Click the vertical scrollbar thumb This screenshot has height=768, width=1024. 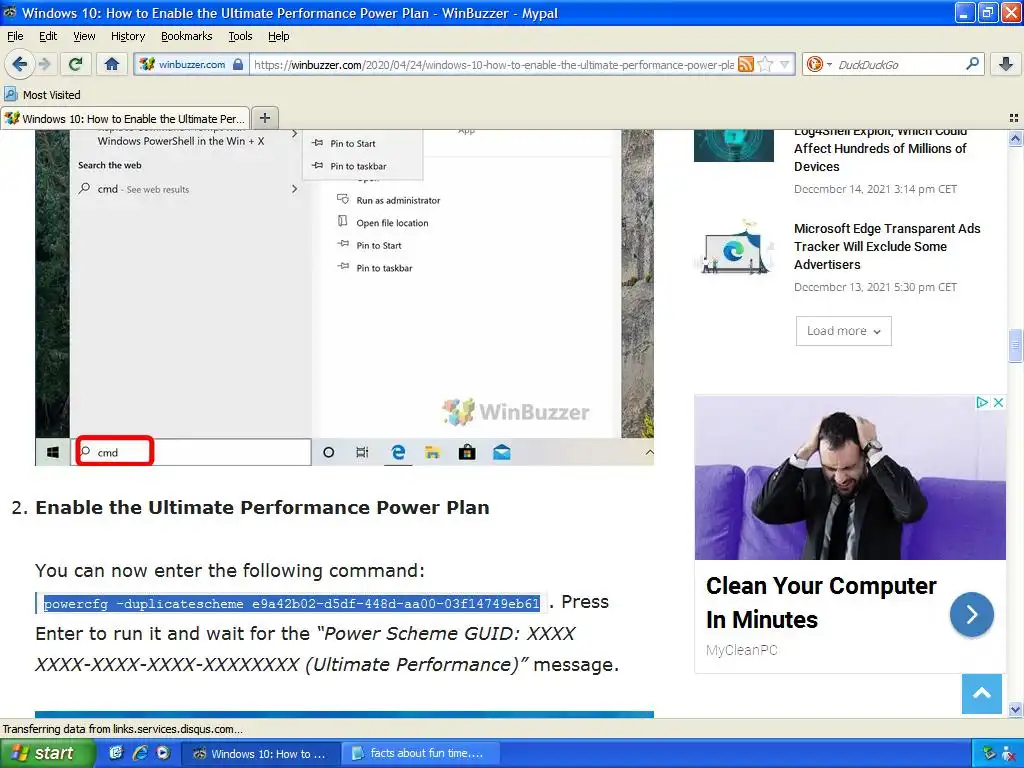(1015, 345)
